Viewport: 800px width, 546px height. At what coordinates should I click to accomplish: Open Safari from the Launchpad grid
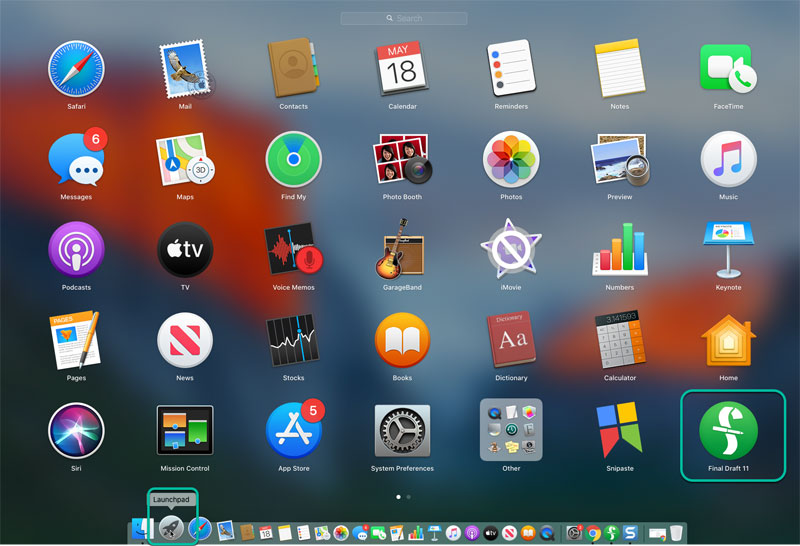(x=77, y=69)
